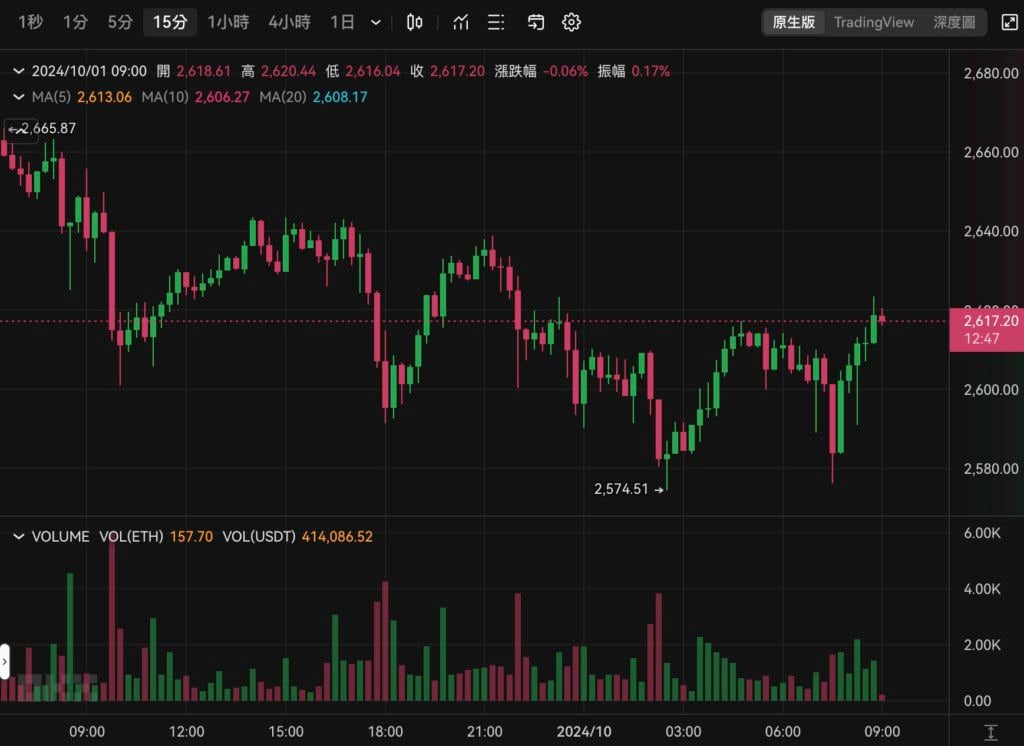Switch chart to 原生版 mode
This screenshot has width=1024, height=746.
tap(794, 22)
